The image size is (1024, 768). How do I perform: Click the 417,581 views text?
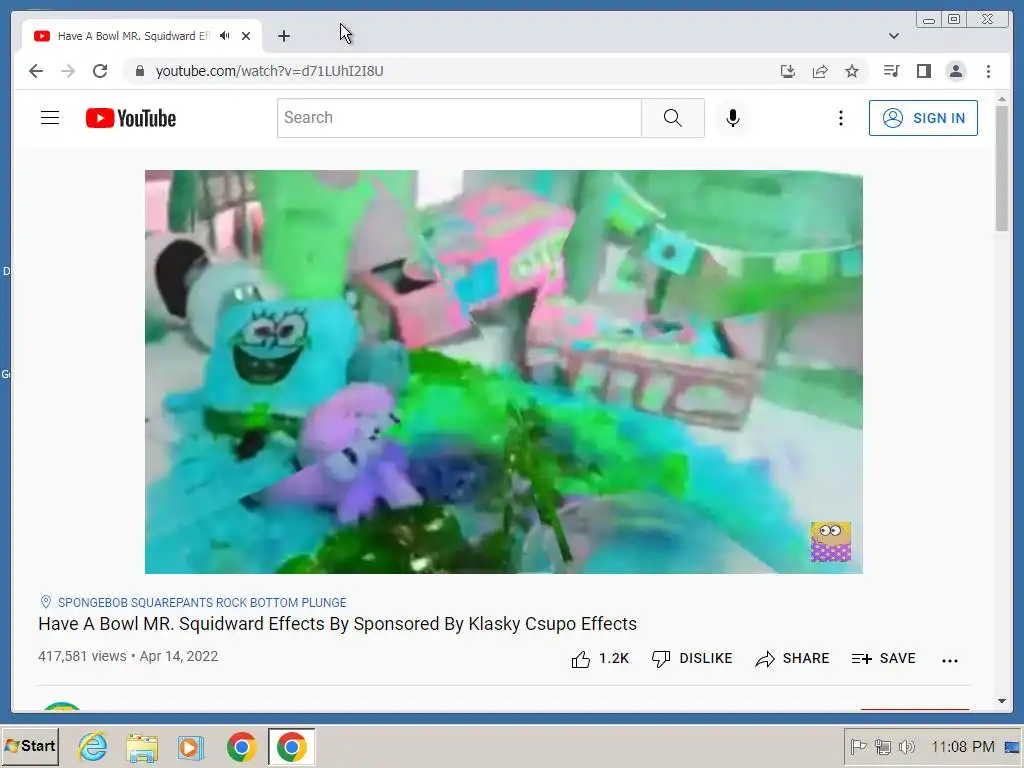pyautogui.click(x=82, y=656)
